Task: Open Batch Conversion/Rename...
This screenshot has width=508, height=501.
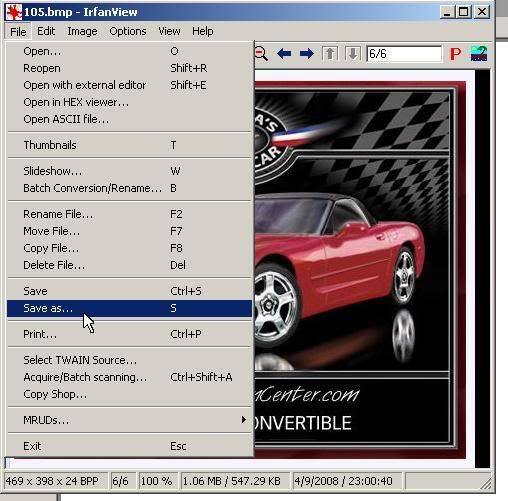Action: pyautogui.click(x=130, y=188)
